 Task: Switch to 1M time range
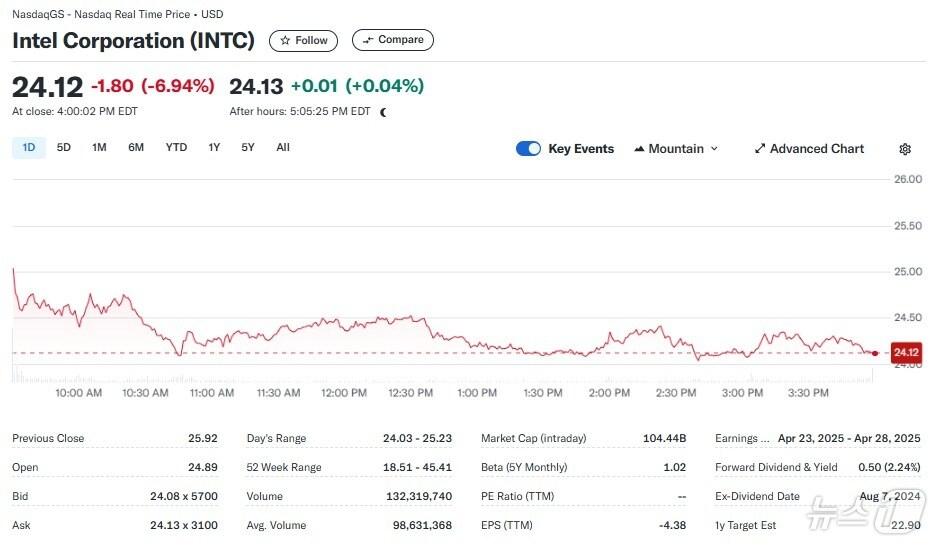click(x=99, y=148)
